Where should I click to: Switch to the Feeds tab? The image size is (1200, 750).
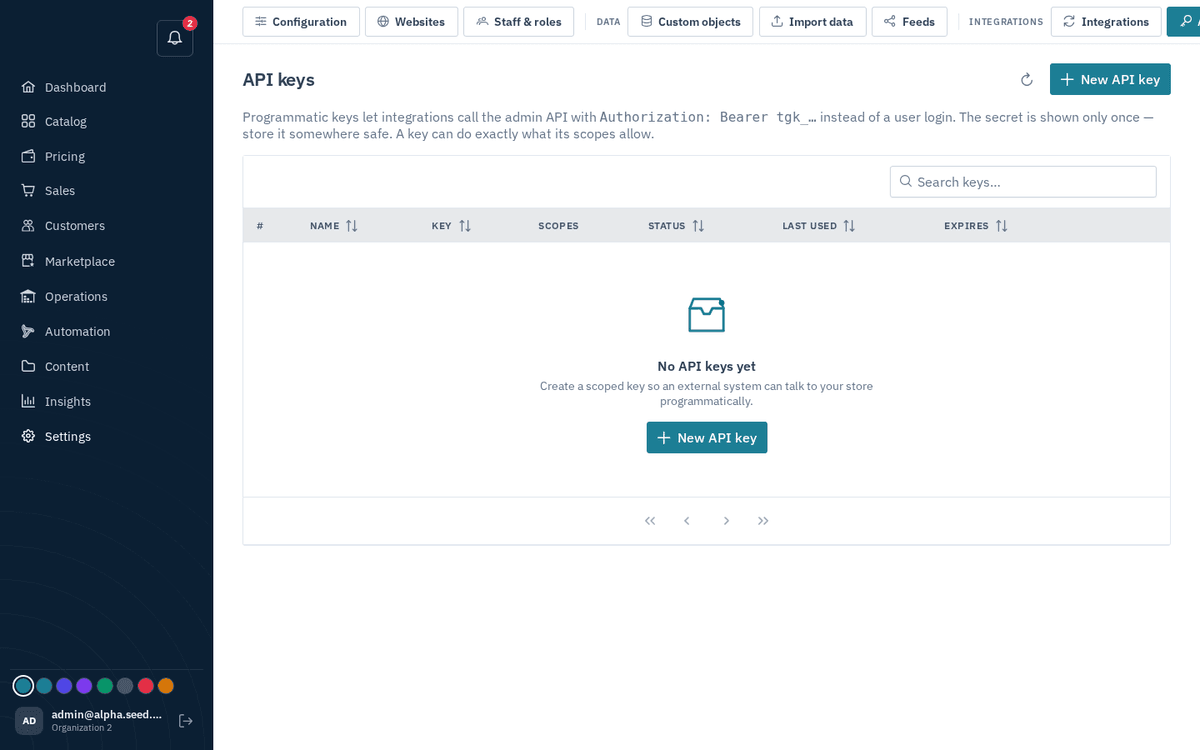(910, 21)
